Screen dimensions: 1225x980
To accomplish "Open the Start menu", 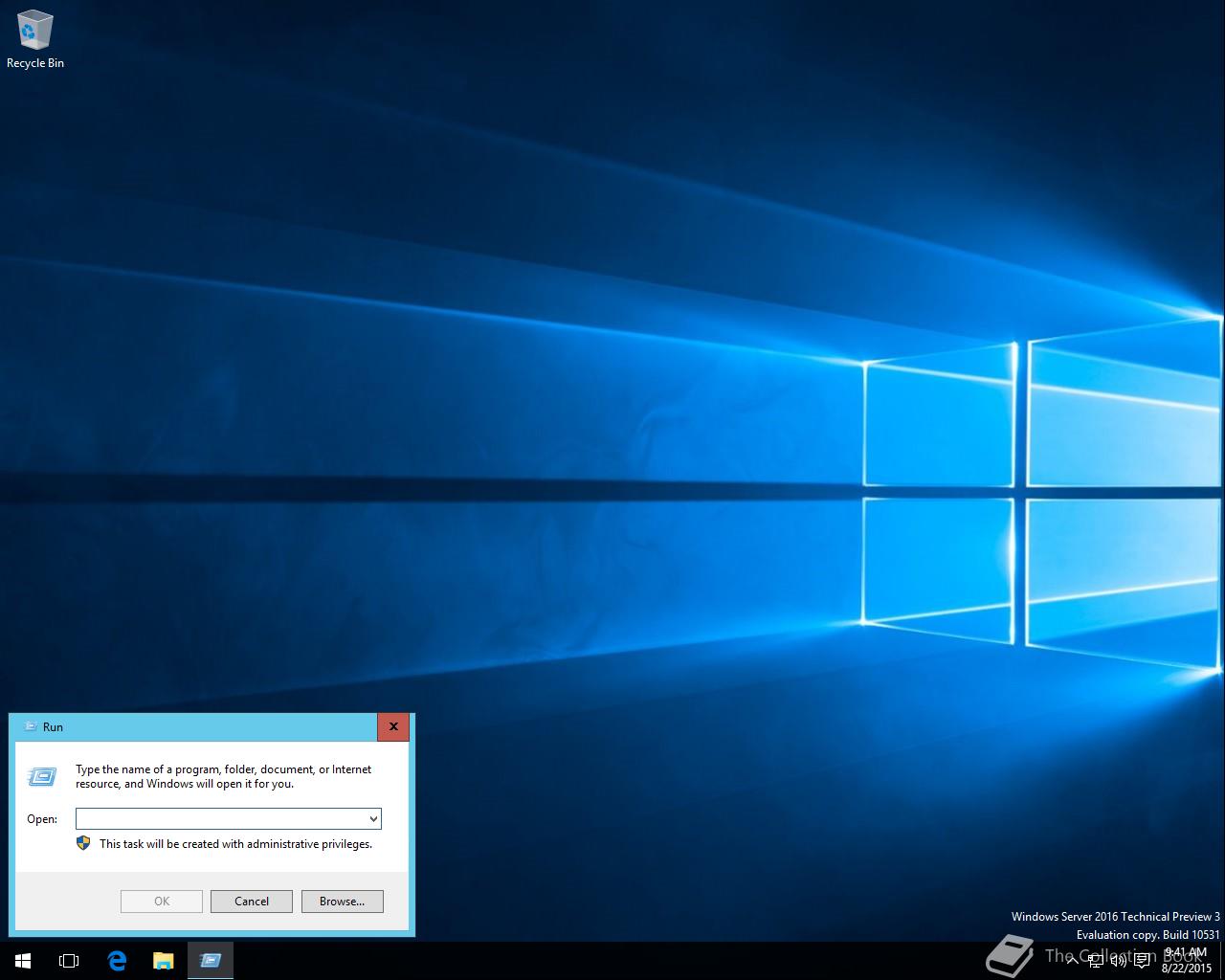I will 23,960.
